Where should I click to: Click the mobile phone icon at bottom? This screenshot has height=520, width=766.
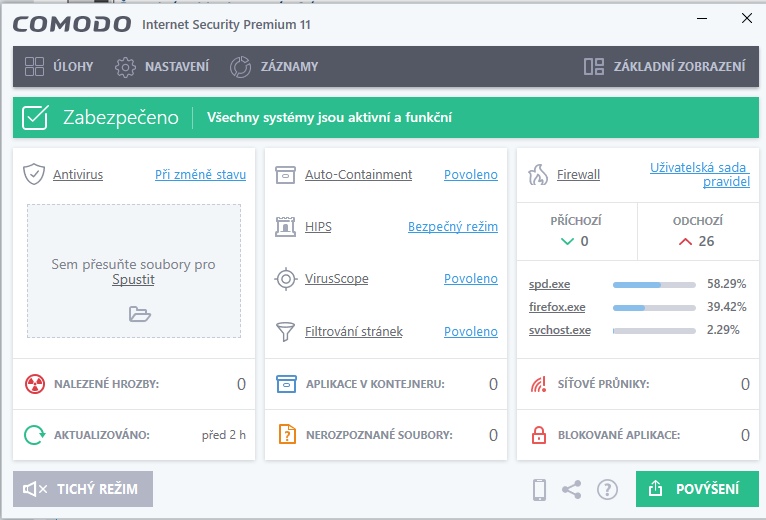pos(539,489)
